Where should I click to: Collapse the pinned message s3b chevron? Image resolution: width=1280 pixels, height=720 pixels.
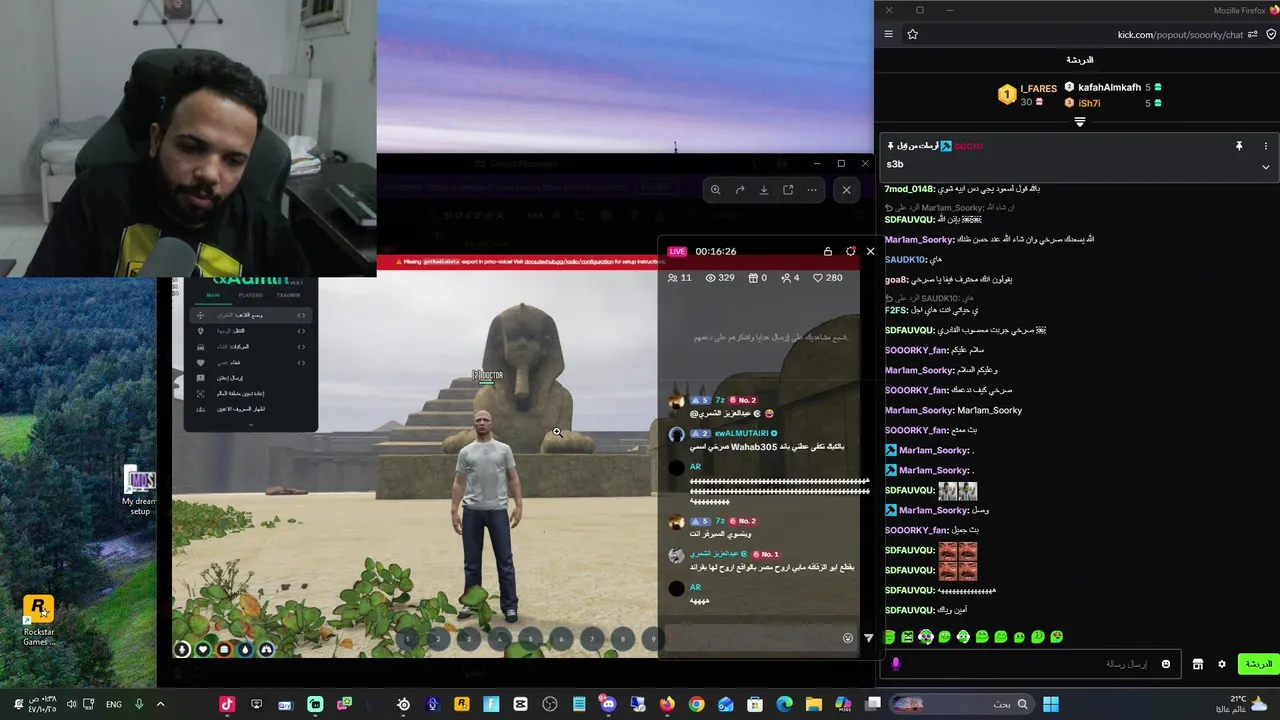pos(1265,167)
